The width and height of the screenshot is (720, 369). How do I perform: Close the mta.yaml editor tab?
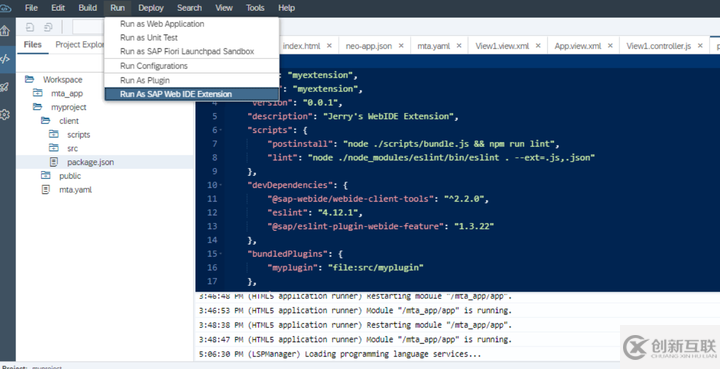tap(459, 45)
